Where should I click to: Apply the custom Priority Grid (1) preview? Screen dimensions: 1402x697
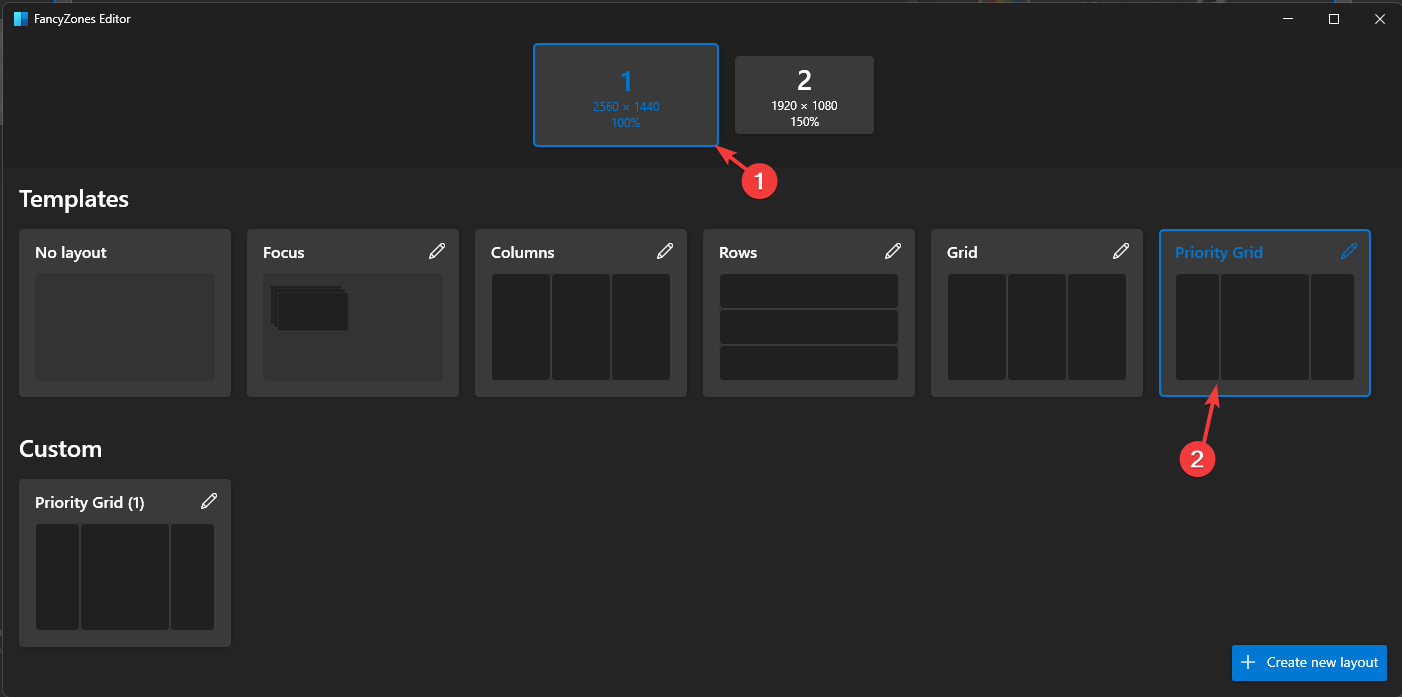coord(125,577)
